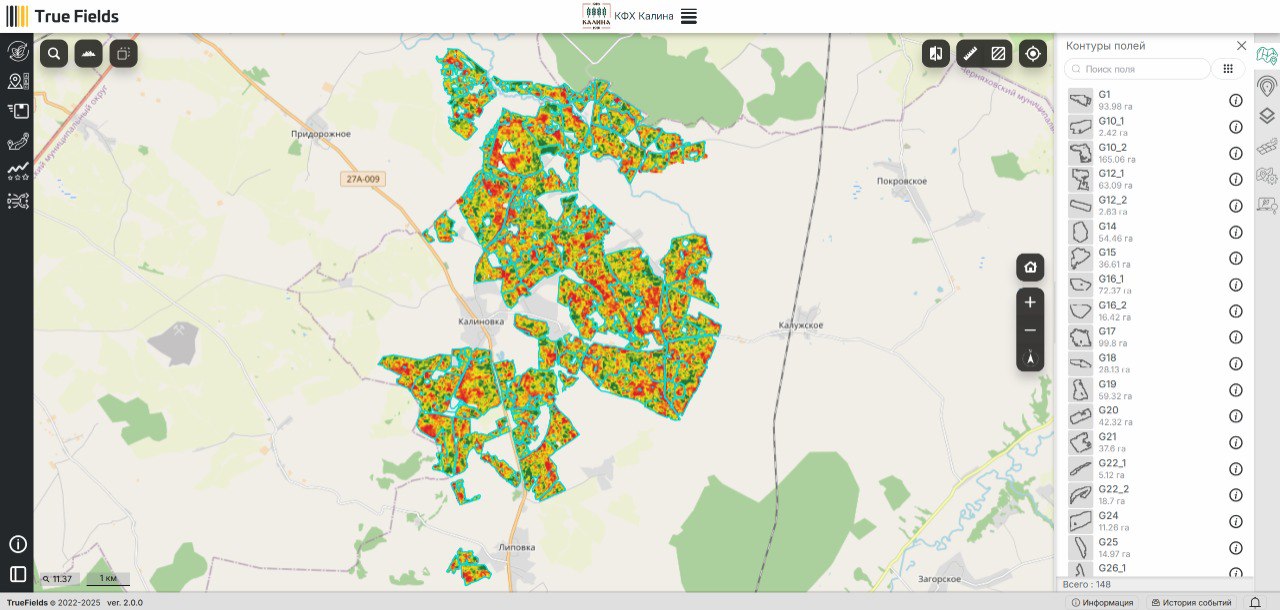1280x610 pixels.
Task: Select the hatched area measurement tool
Action: (998, 54)
